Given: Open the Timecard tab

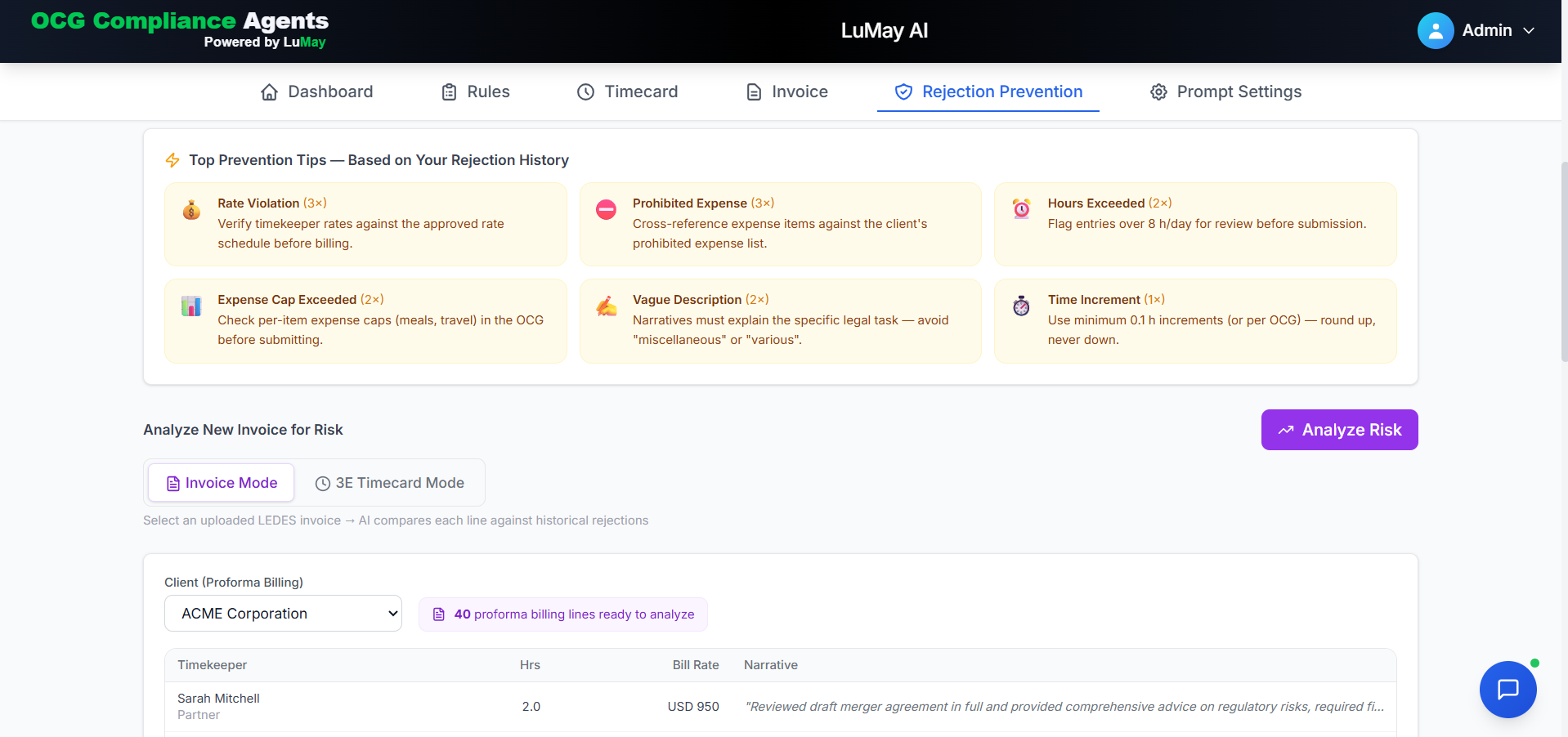Looking at the screenshot, I should [x=627, y=92].
